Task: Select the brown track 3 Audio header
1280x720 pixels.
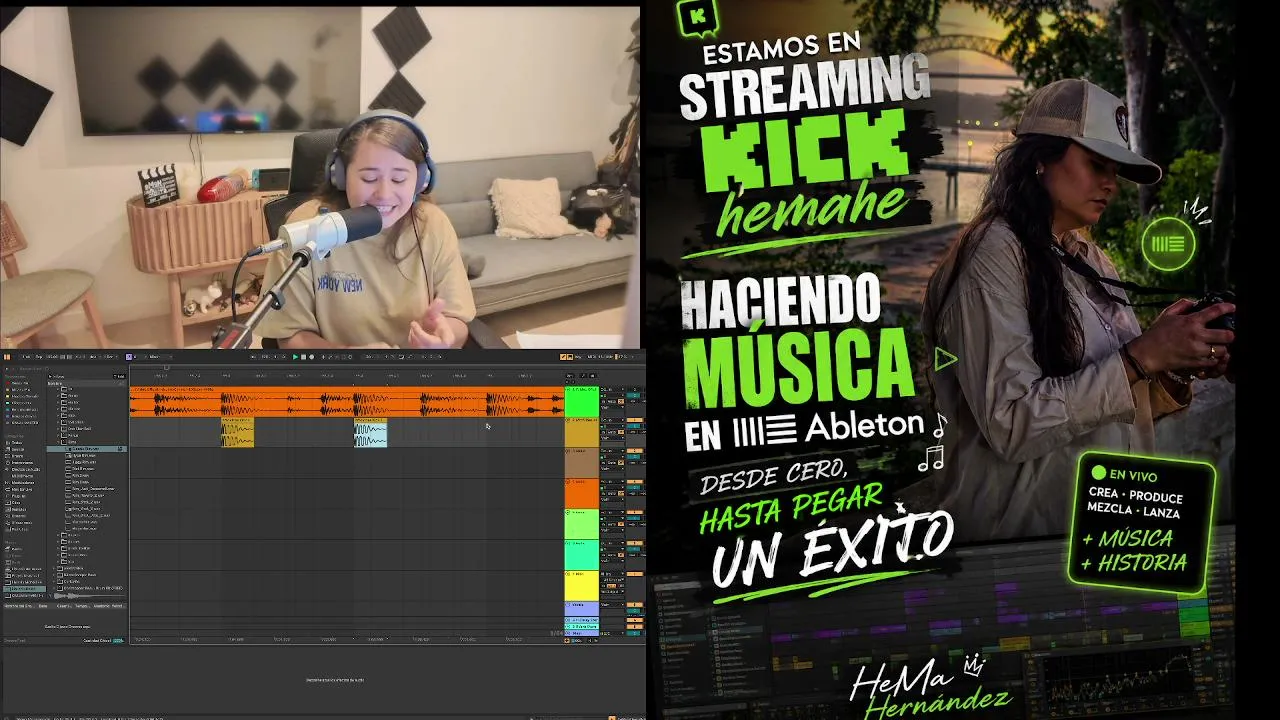Action: click(x=581, y=463)
